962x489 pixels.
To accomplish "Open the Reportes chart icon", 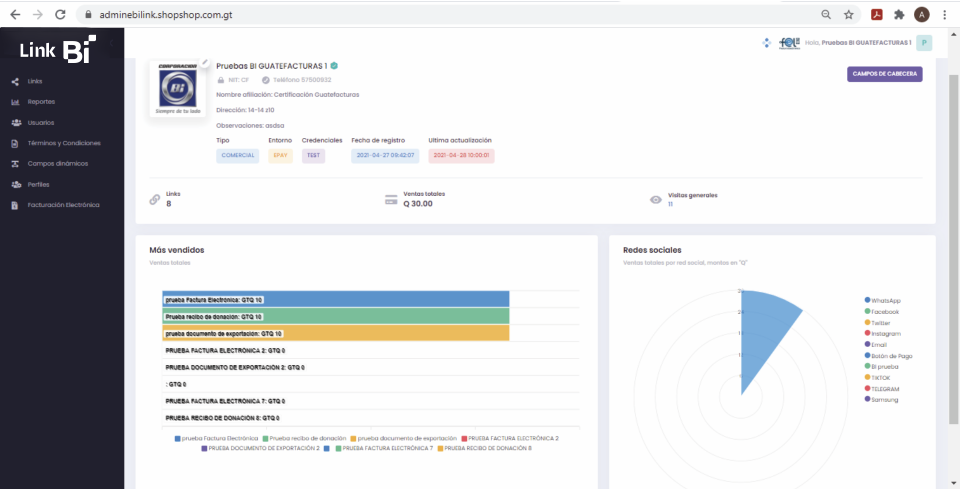I will [x=15, y=102].
